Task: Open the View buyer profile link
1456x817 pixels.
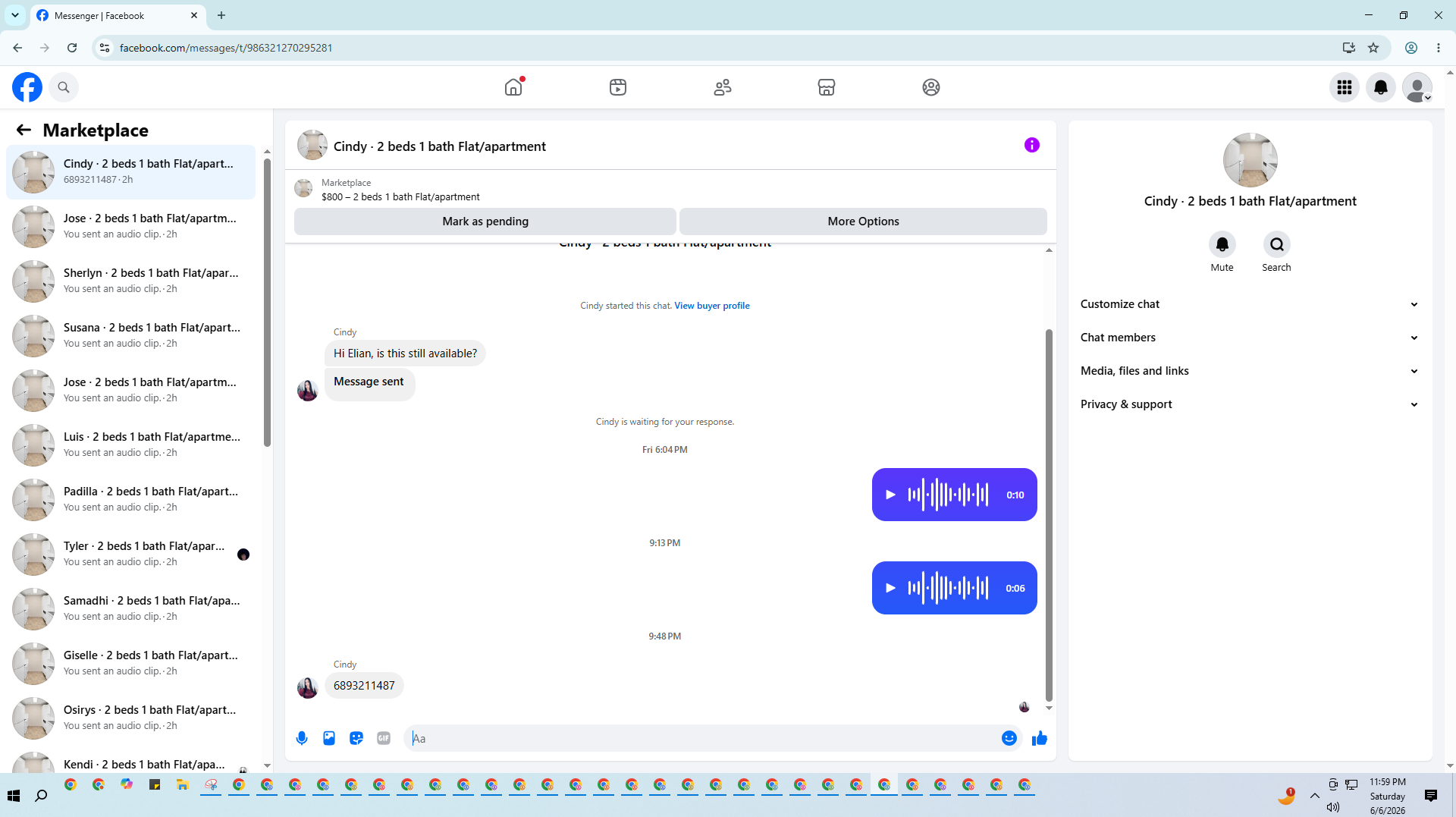Action: point(712,306)
